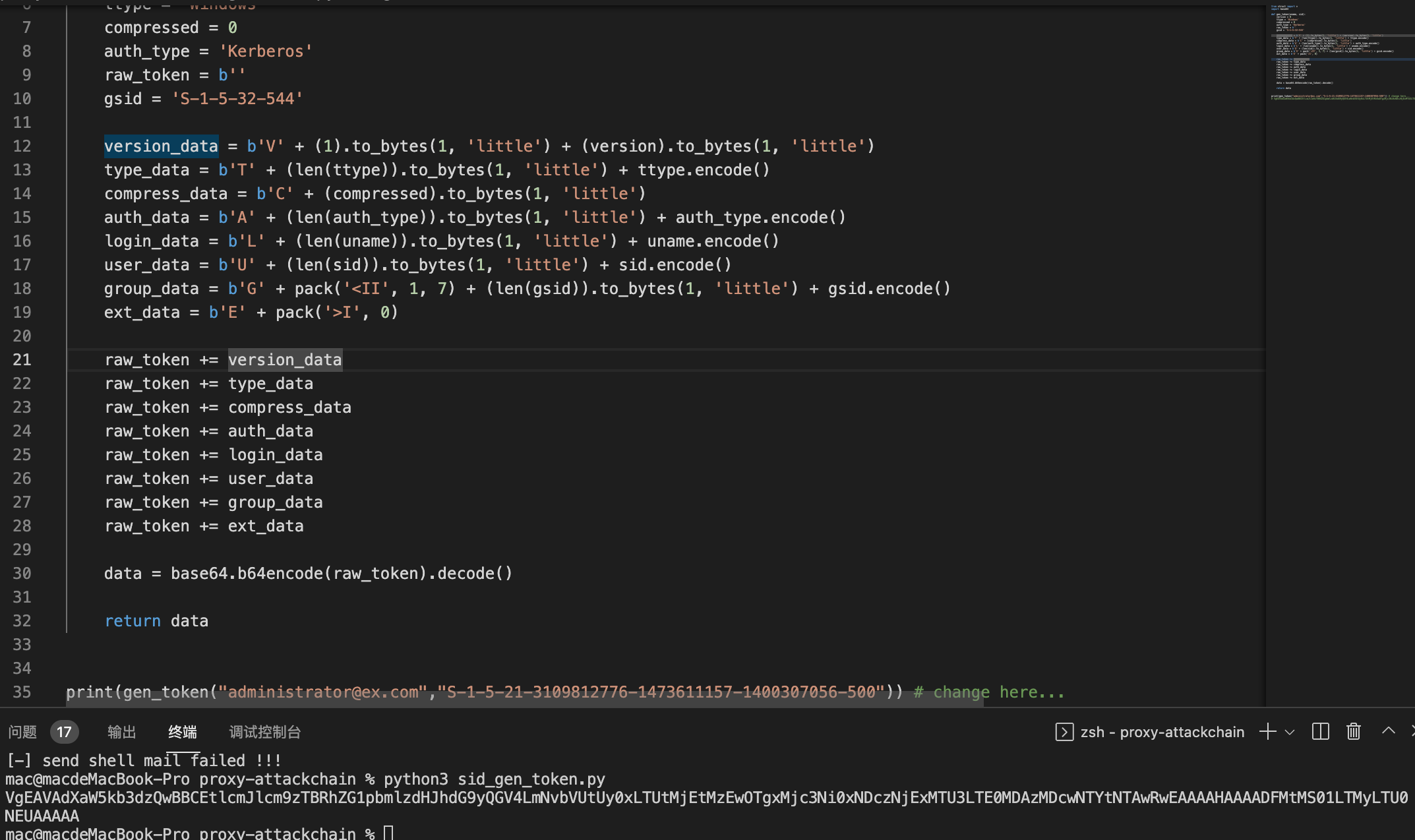Click the 17 problems count badge

click(x=64, y=732)
